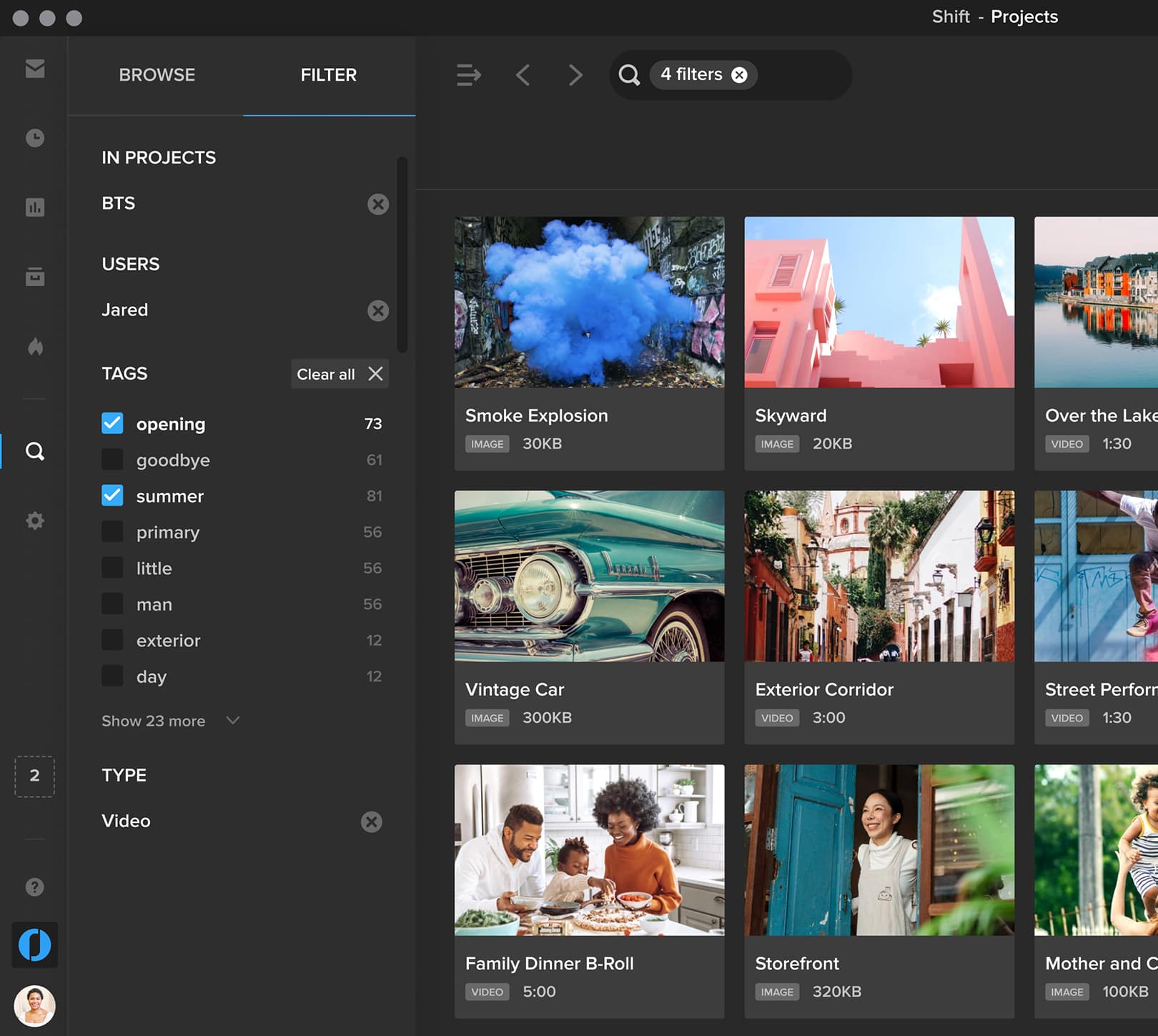This screenshot has width=1158, height=1036.
Task: Go back with the left arrow
Action: click(523, 75)
